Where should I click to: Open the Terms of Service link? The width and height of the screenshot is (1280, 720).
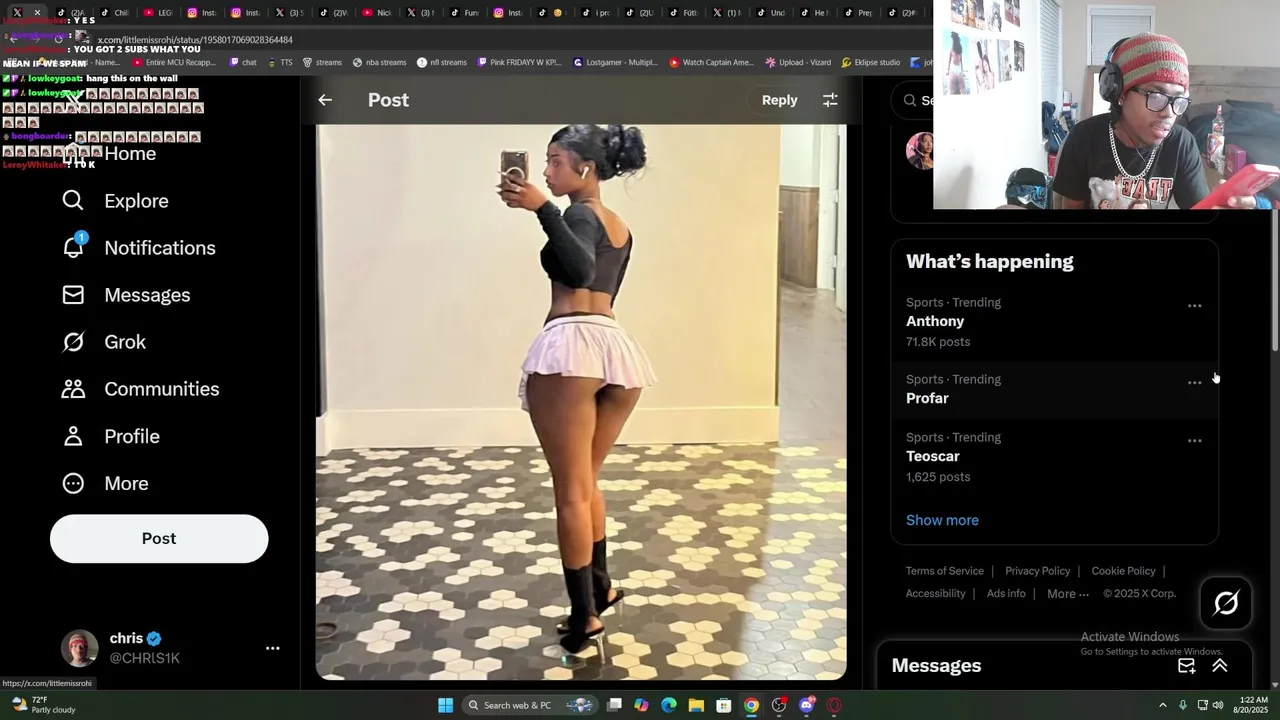coord(945,571)
